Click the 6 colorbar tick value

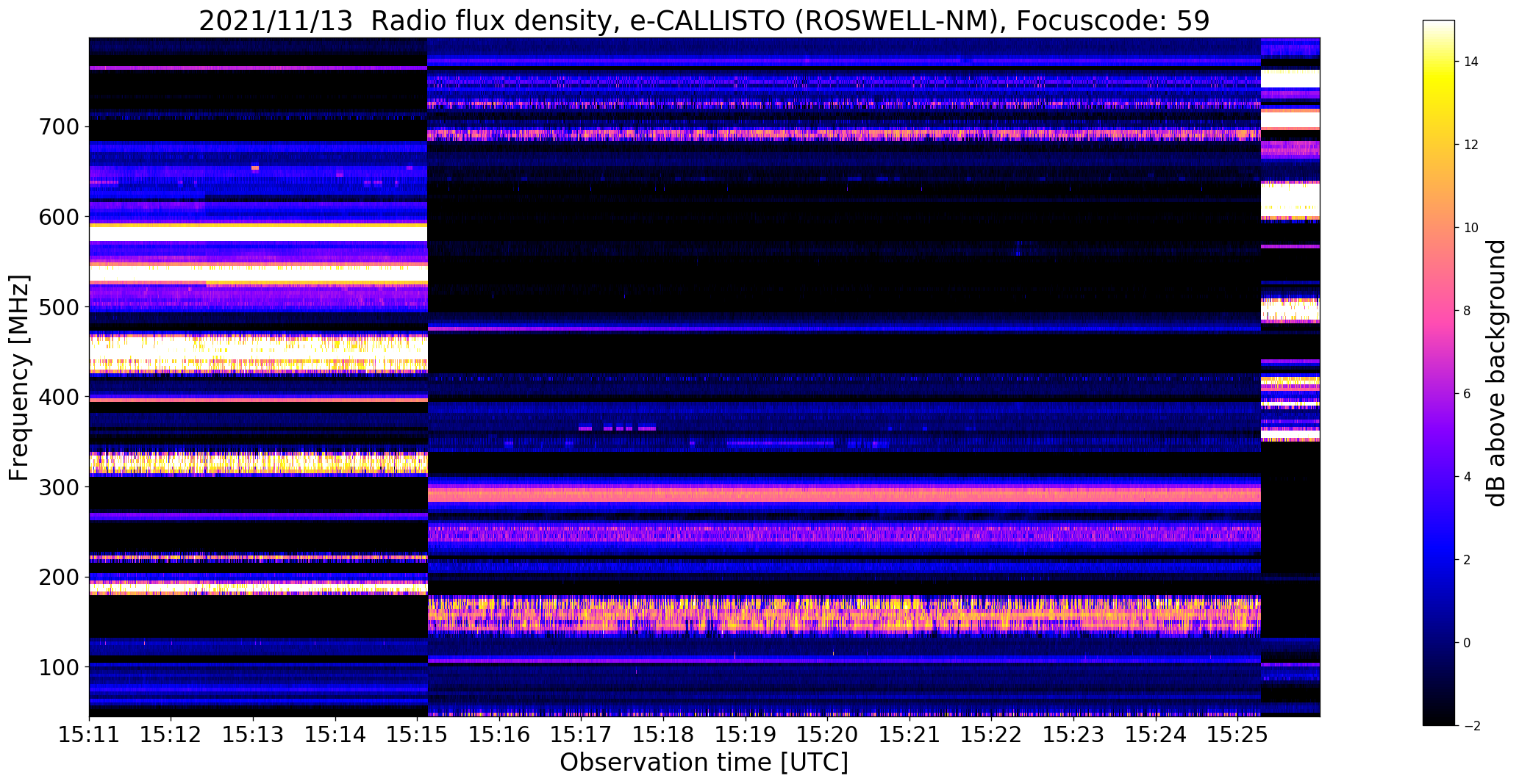(1468, 394)
